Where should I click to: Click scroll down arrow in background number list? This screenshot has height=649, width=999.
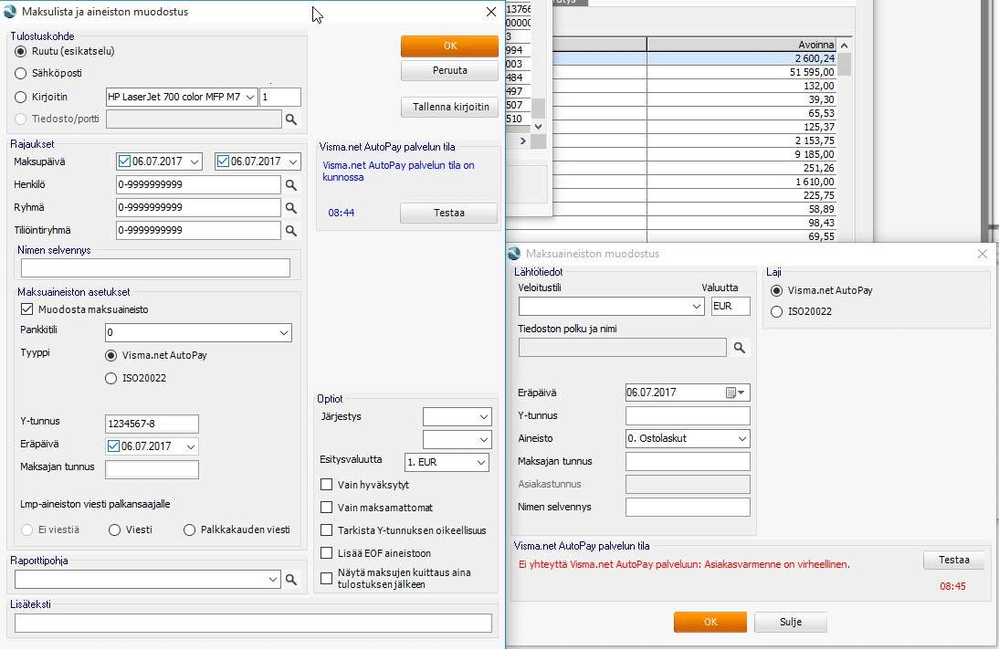point(538,126)
